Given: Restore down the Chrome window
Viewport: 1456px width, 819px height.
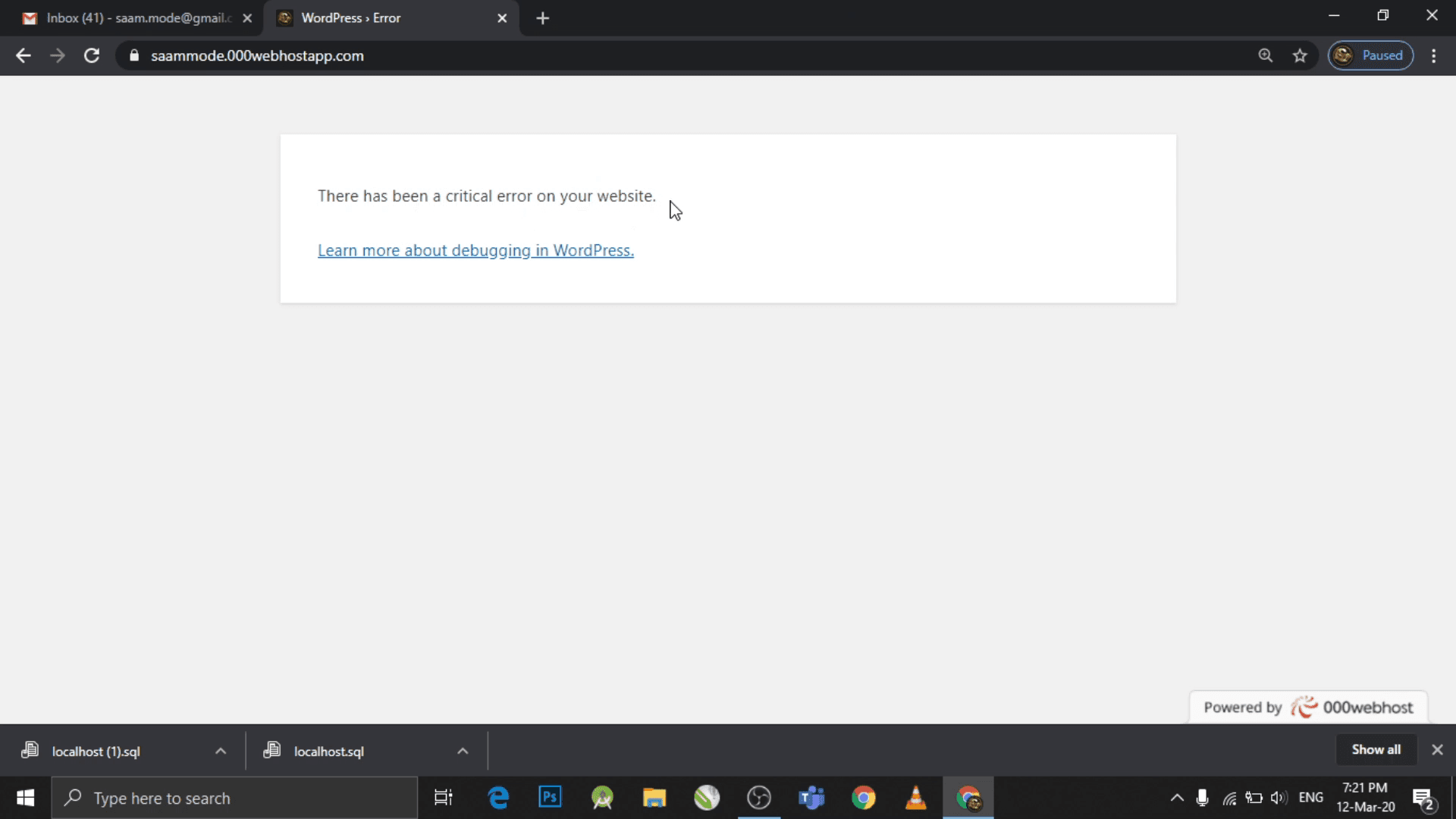Looking at the screenshot, I should pos(1382,15).
